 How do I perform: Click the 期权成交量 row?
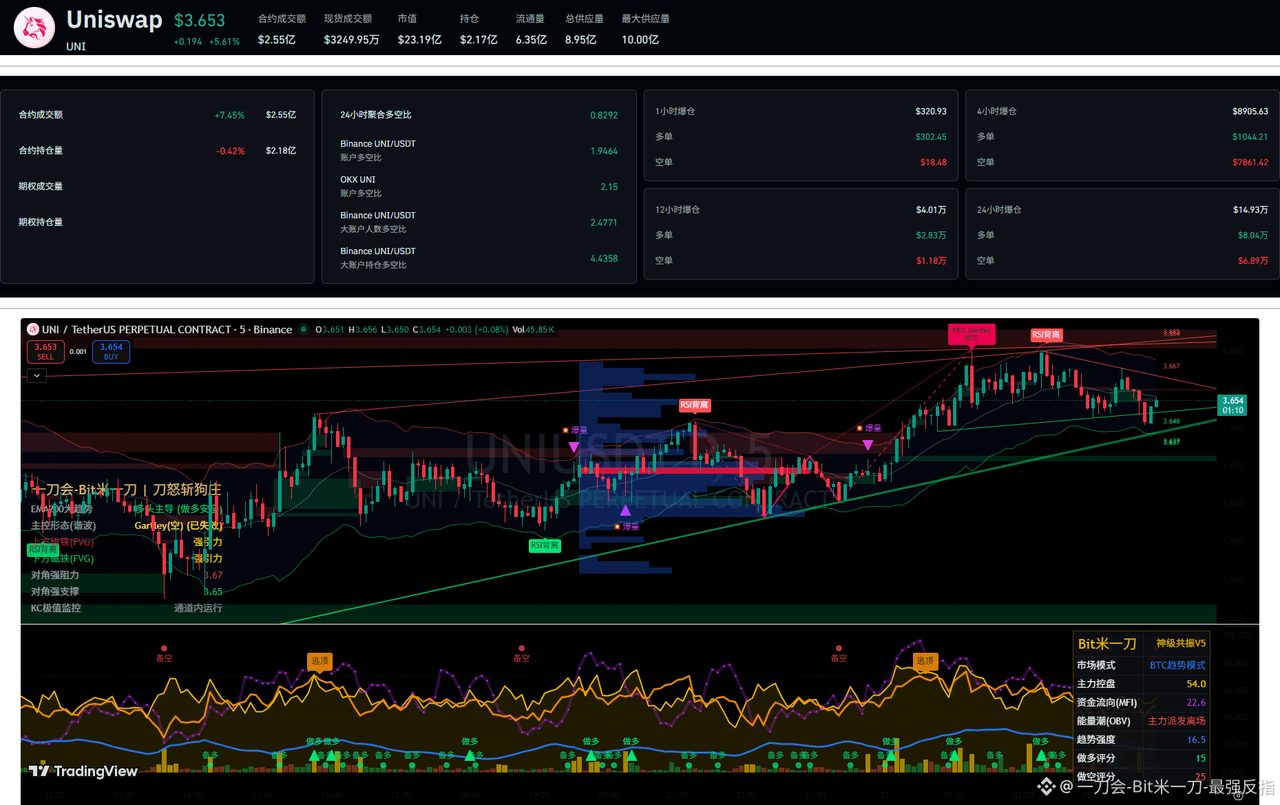157,186
